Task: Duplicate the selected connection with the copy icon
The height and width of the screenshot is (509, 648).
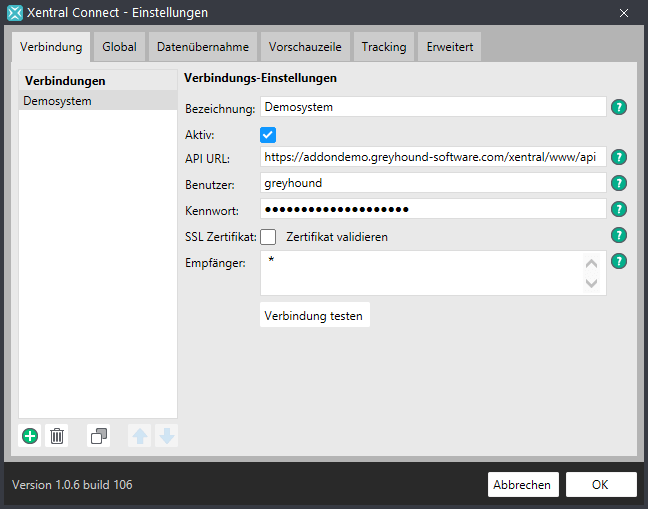Action: coord(99,436)
